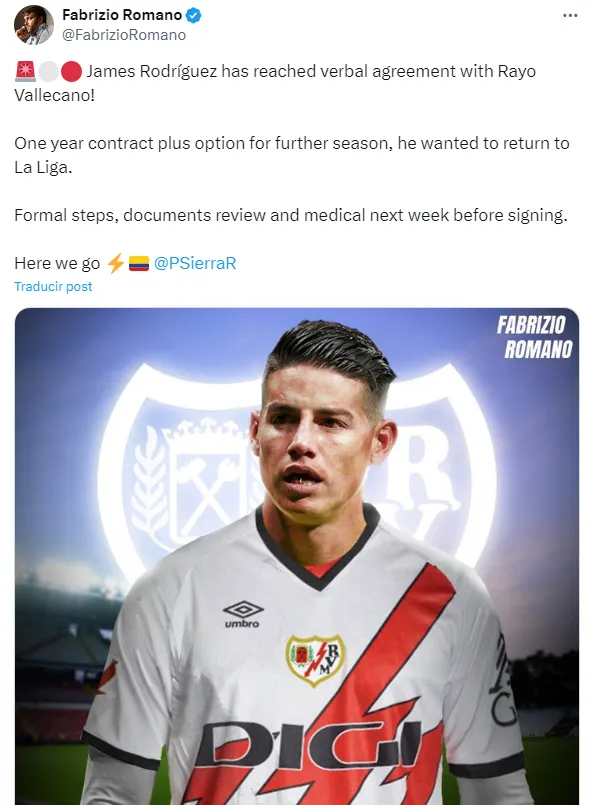Click the lightning bolt emoji
Image resolution: width=590 pixels, height=805 pixels.
click(116, 263)
